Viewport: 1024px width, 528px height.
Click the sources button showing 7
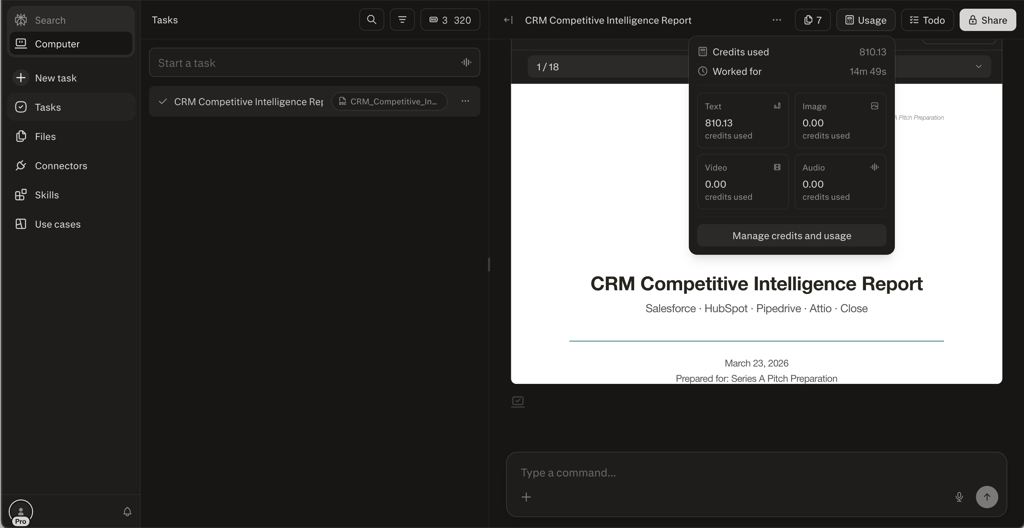812,20
